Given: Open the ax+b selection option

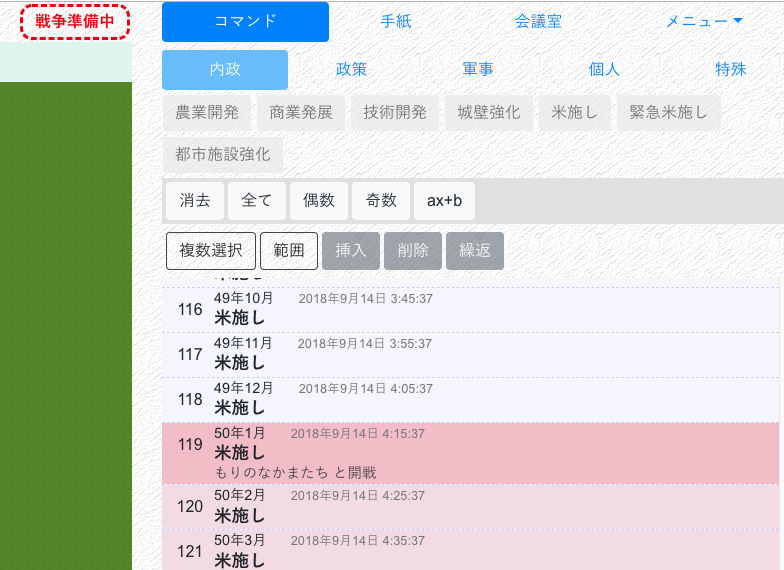Looking at the screenshot, I should [444, 201].
